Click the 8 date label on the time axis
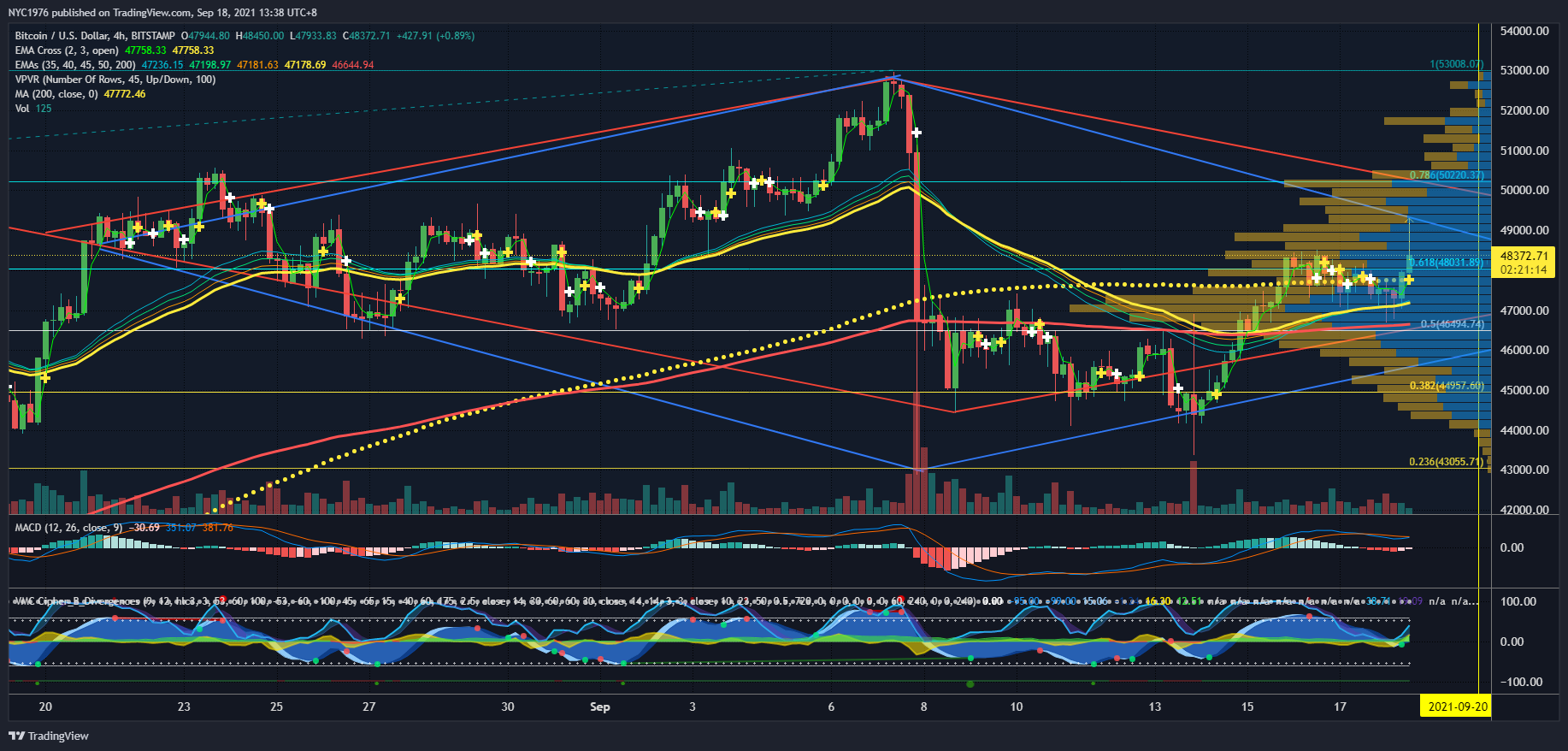This screenshot has height=751, width=1568. [923, 707]
